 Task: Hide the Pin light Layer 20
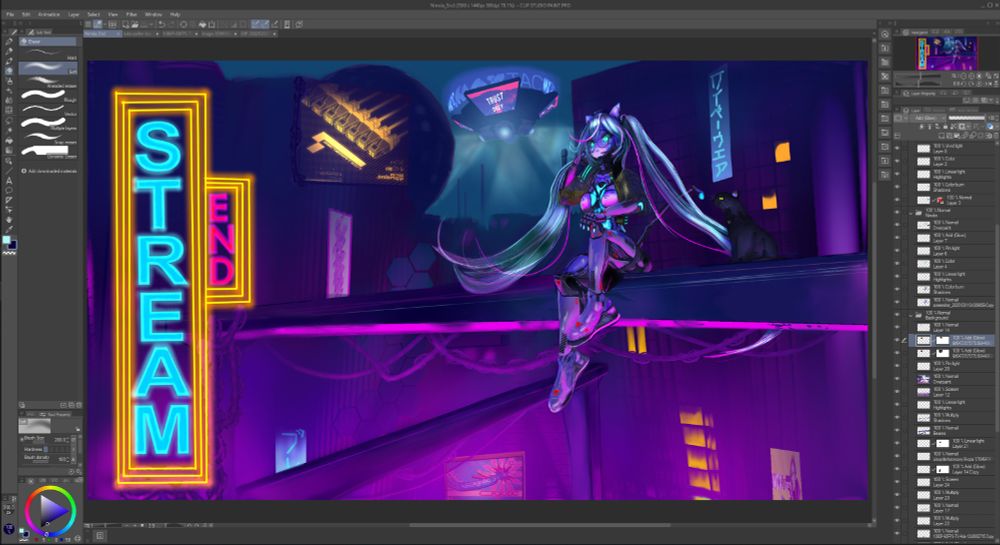(897, 366)
